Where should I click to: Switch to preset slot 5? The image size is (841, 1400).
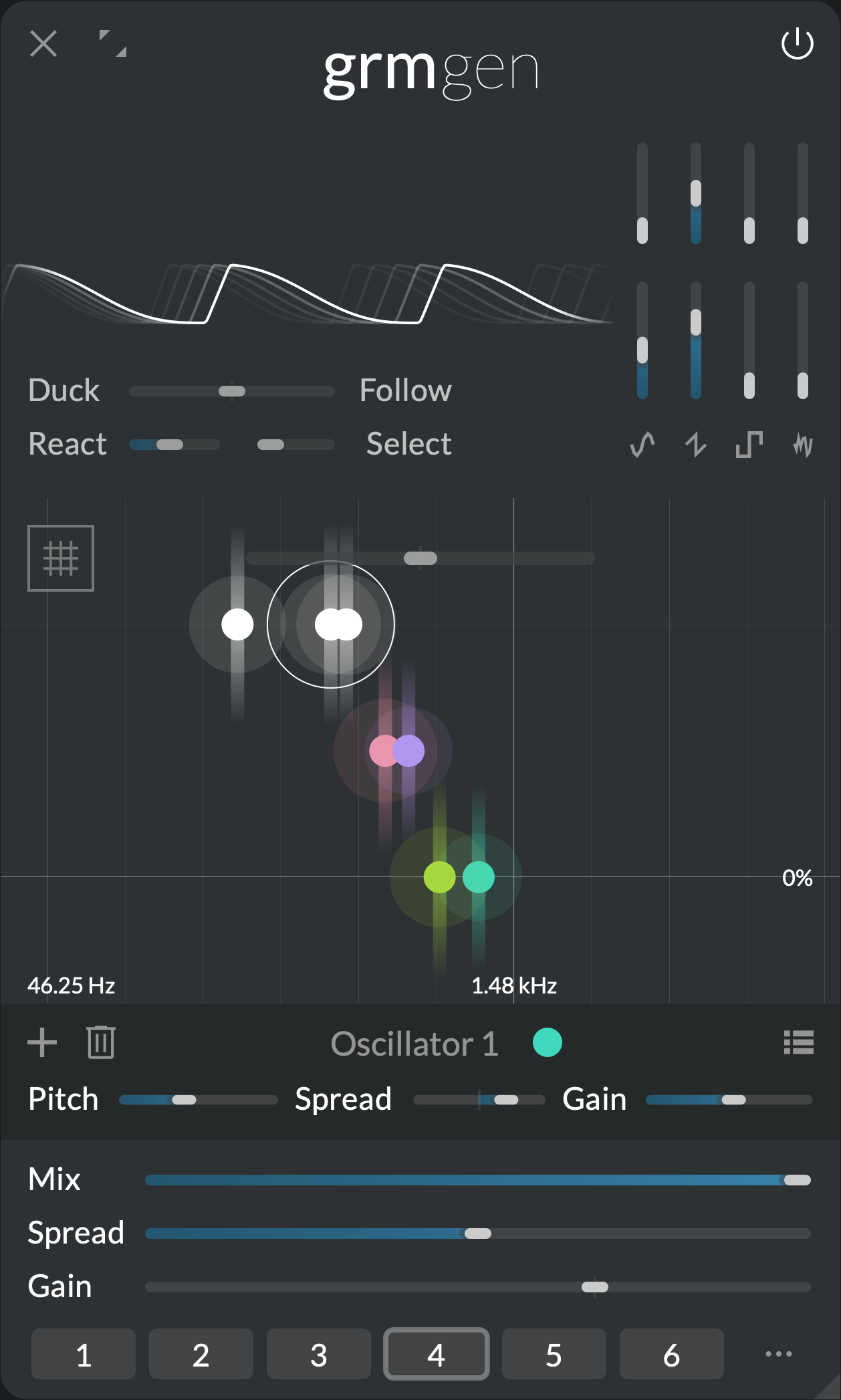[x=554, y=1355]
